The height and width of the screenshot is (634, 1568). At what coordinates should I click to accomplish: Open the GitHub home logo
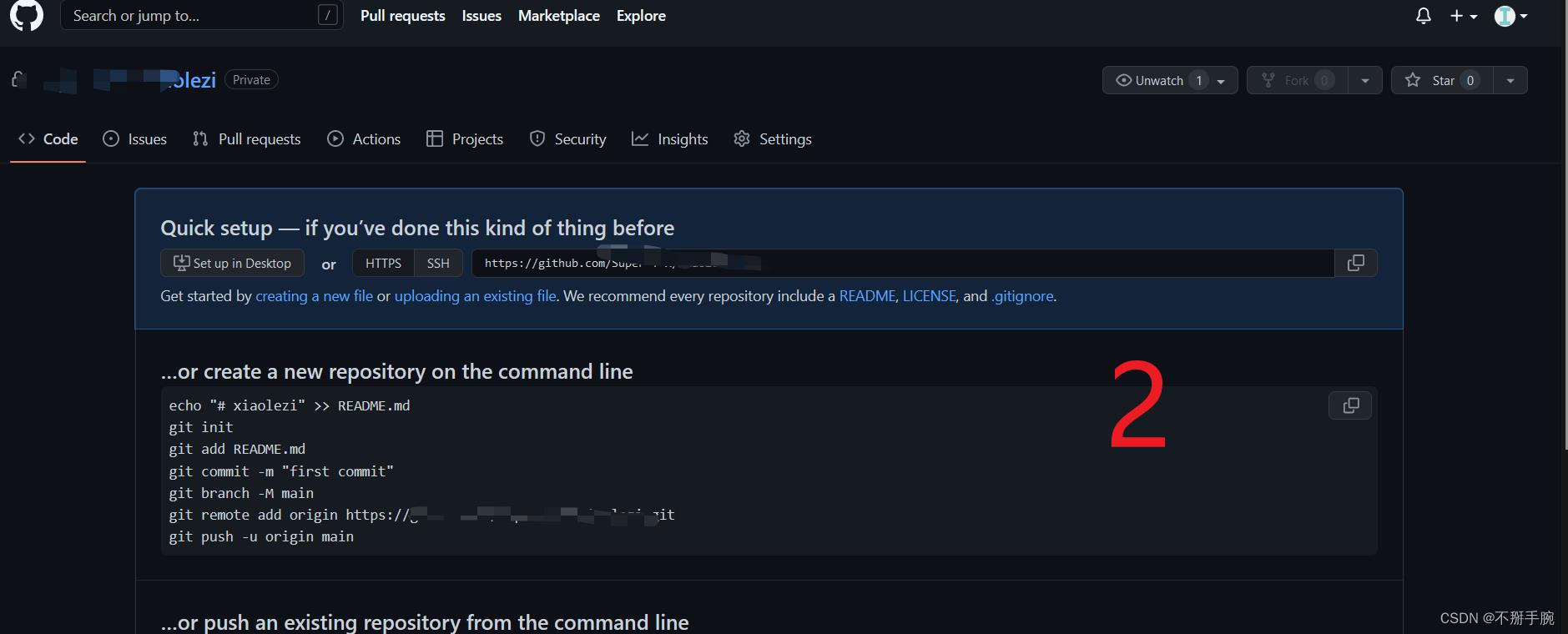click(27, 15)
